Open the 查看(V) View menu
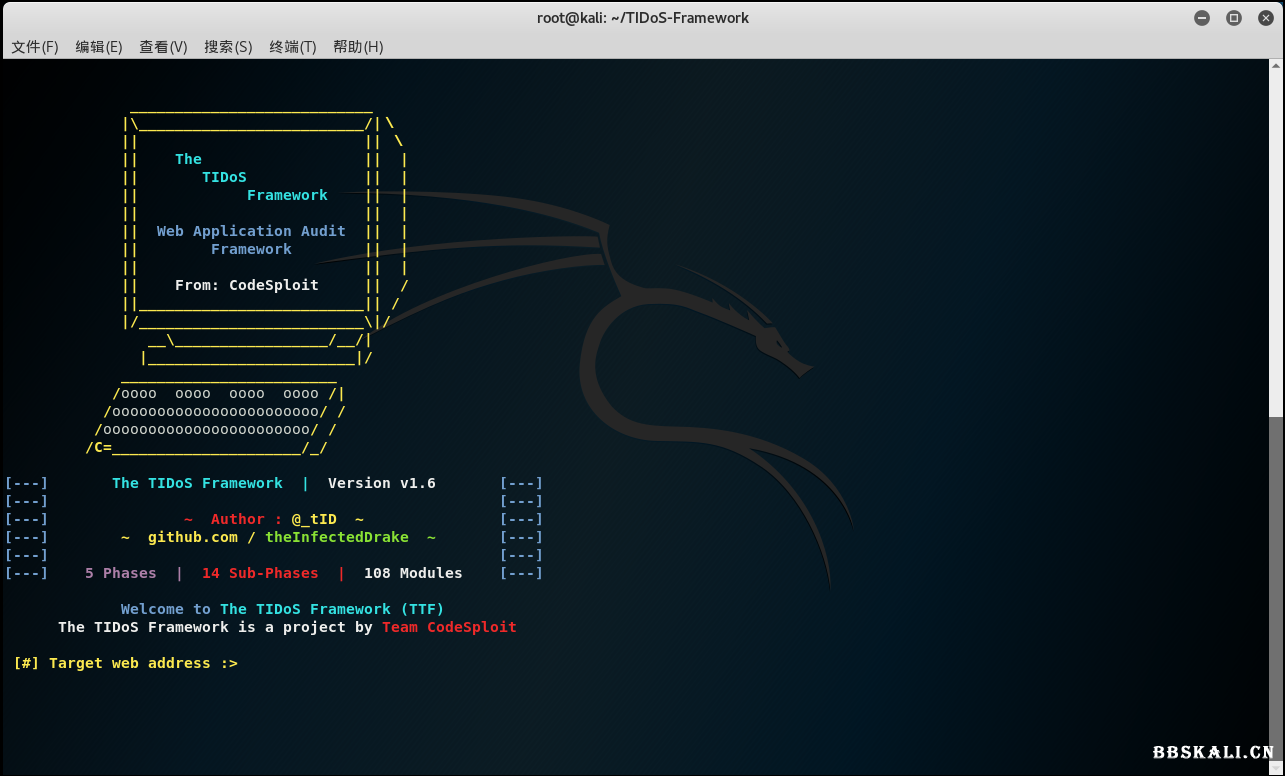This screenshot has height=776, width=1285. (162, 46)
